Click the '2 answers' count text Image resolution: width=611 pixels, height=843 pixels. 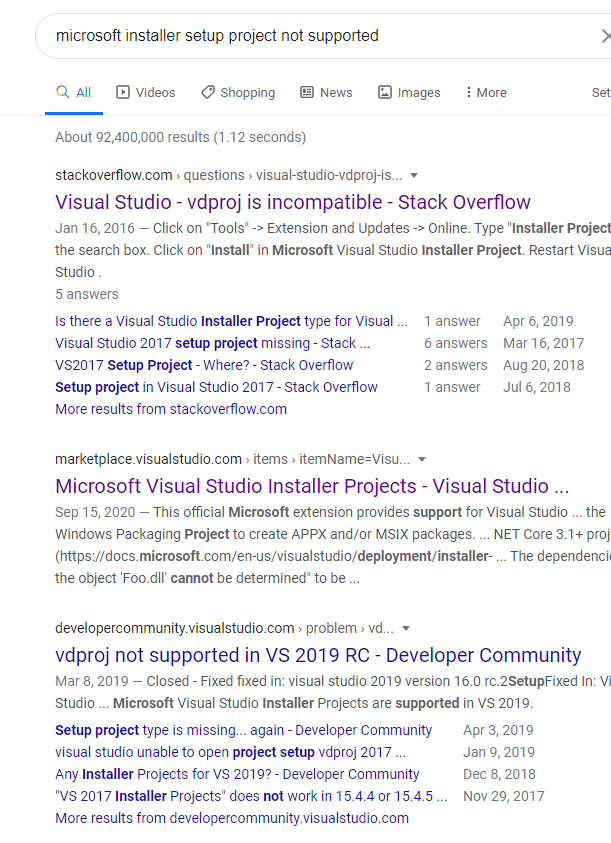click(456, 365)
